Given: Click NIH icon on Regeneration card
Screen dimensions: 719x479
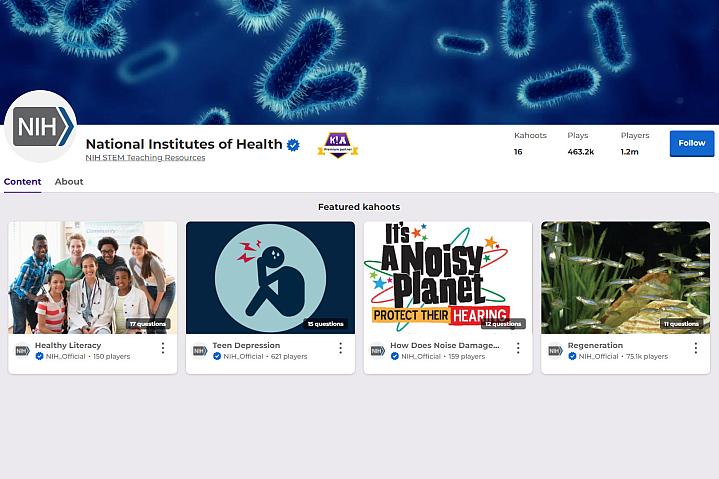Looking at the screenshot, I should 555,350.
